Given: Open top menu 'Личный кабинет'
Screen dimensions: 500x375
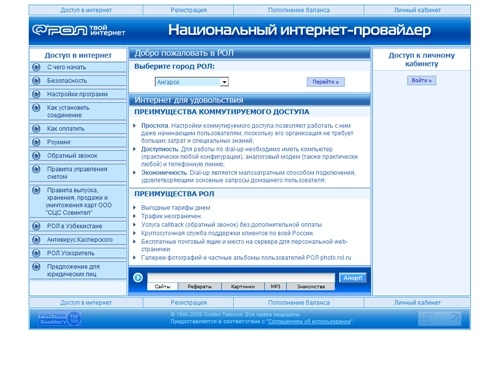Looking at the screenshot, I should click(x=417, y=10).
